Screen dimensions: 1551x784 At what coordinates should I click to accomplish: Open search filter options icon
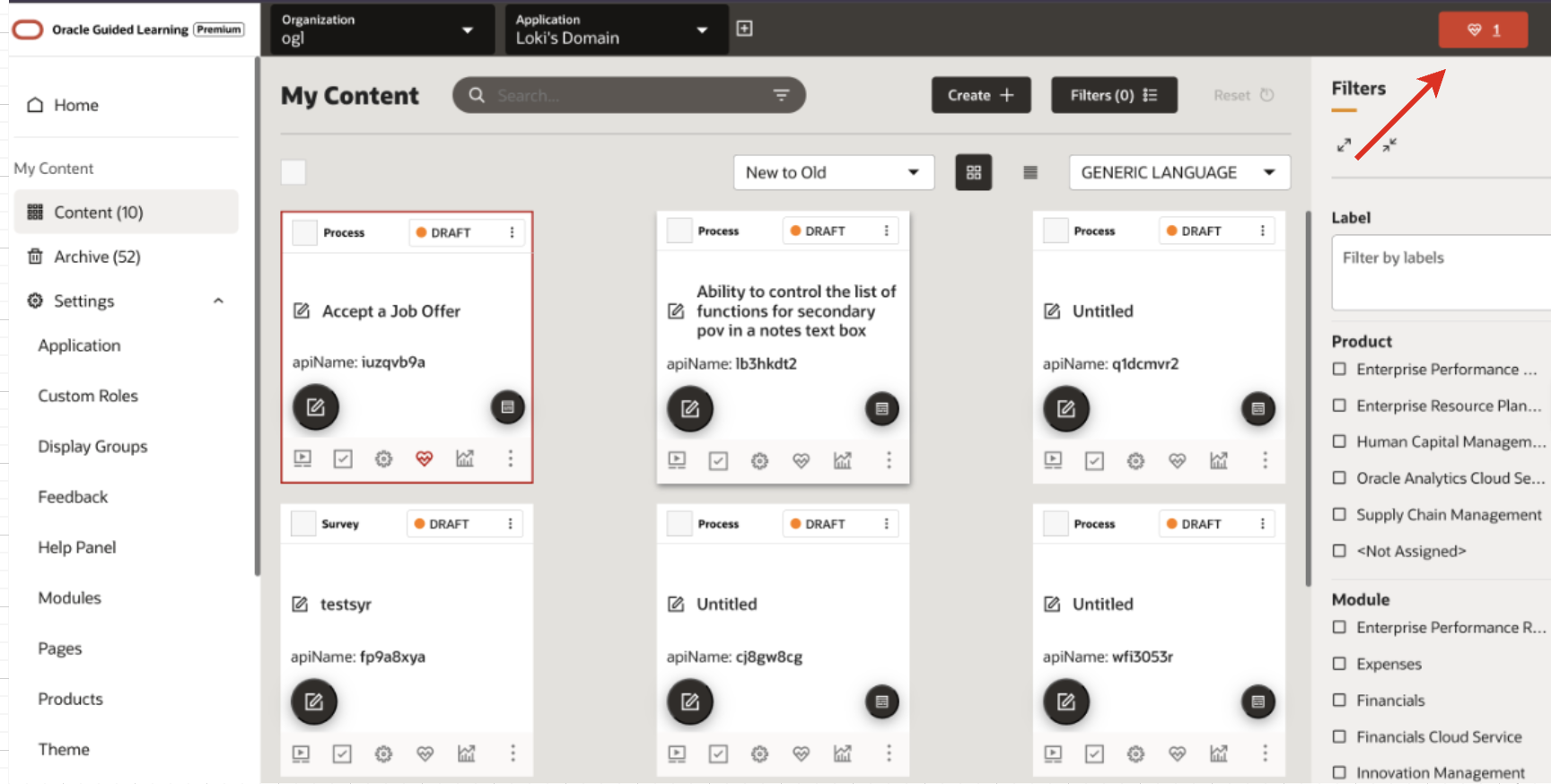pos(781,95)
